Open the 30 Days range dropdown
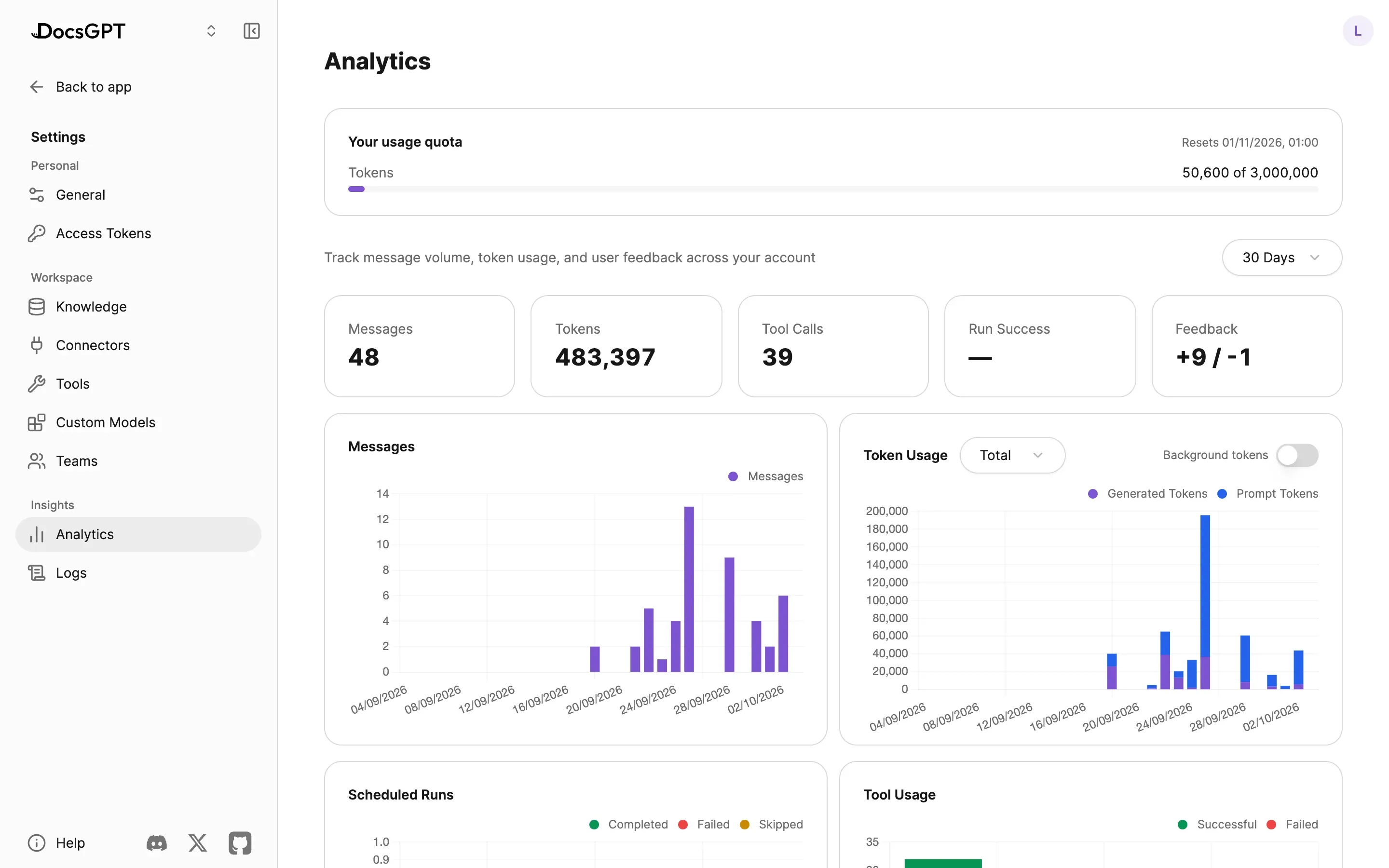This screenshot has height=868, width=1389. 1281,257
